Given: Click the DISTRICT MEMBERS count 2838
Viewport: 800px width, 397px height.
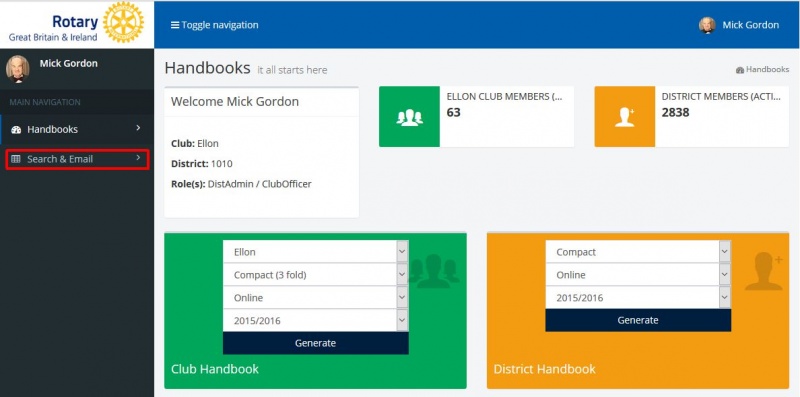Looking at the screenshot, I should [676, 113].
